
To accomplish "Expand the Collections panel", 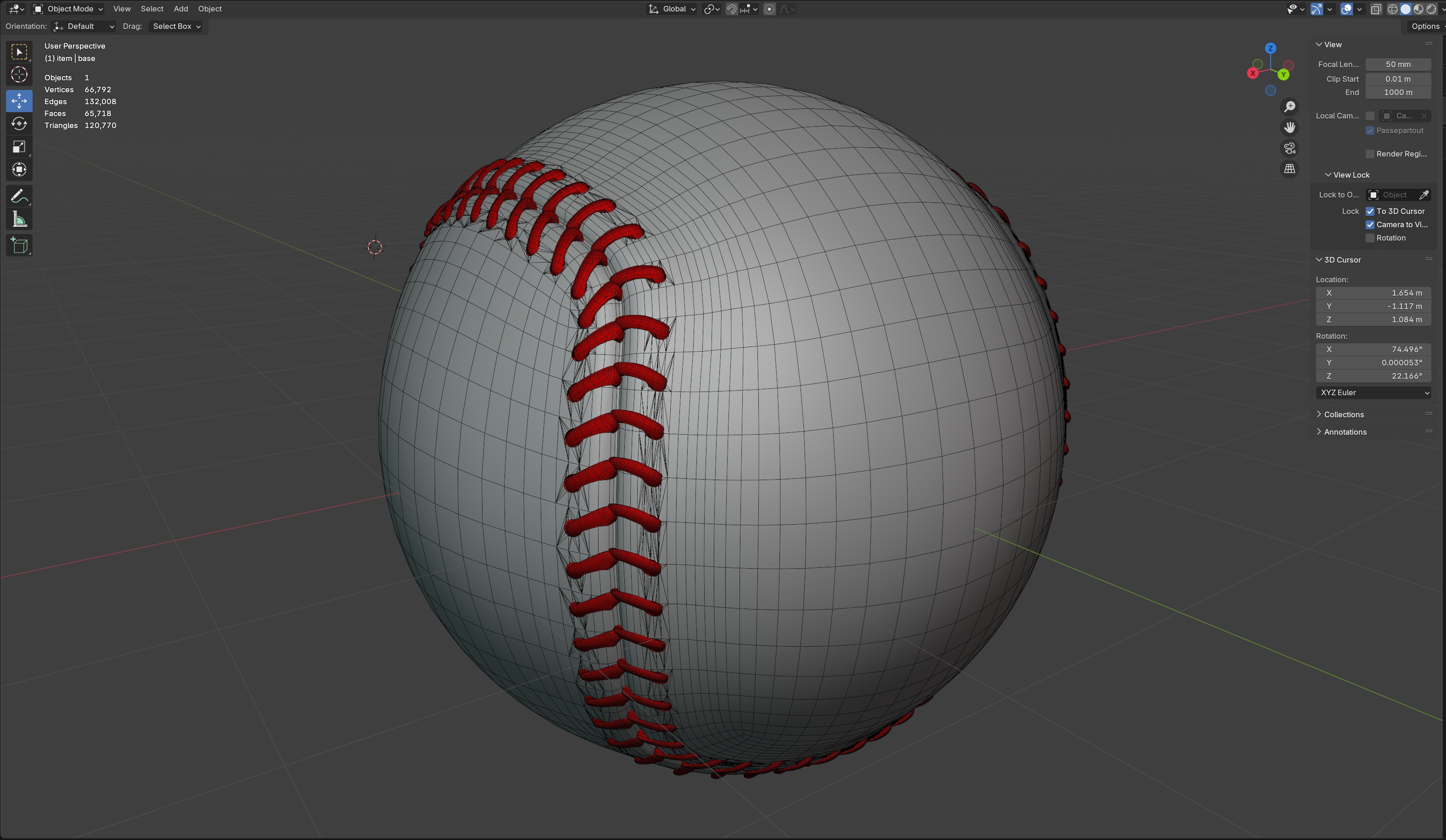I will click(1343, 414).
